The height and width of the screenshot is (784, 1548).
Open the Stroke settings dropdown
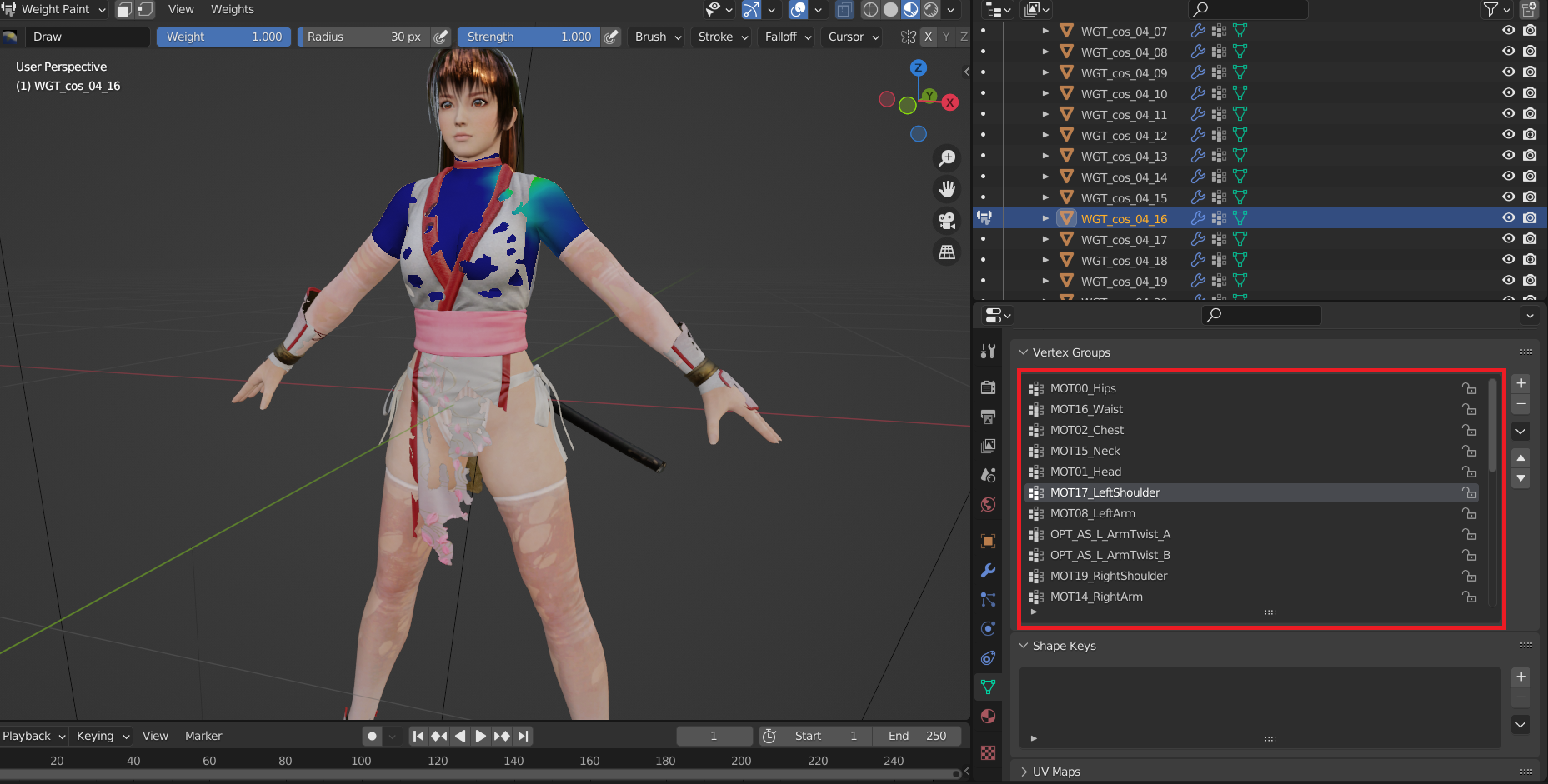tap(723, 37)
